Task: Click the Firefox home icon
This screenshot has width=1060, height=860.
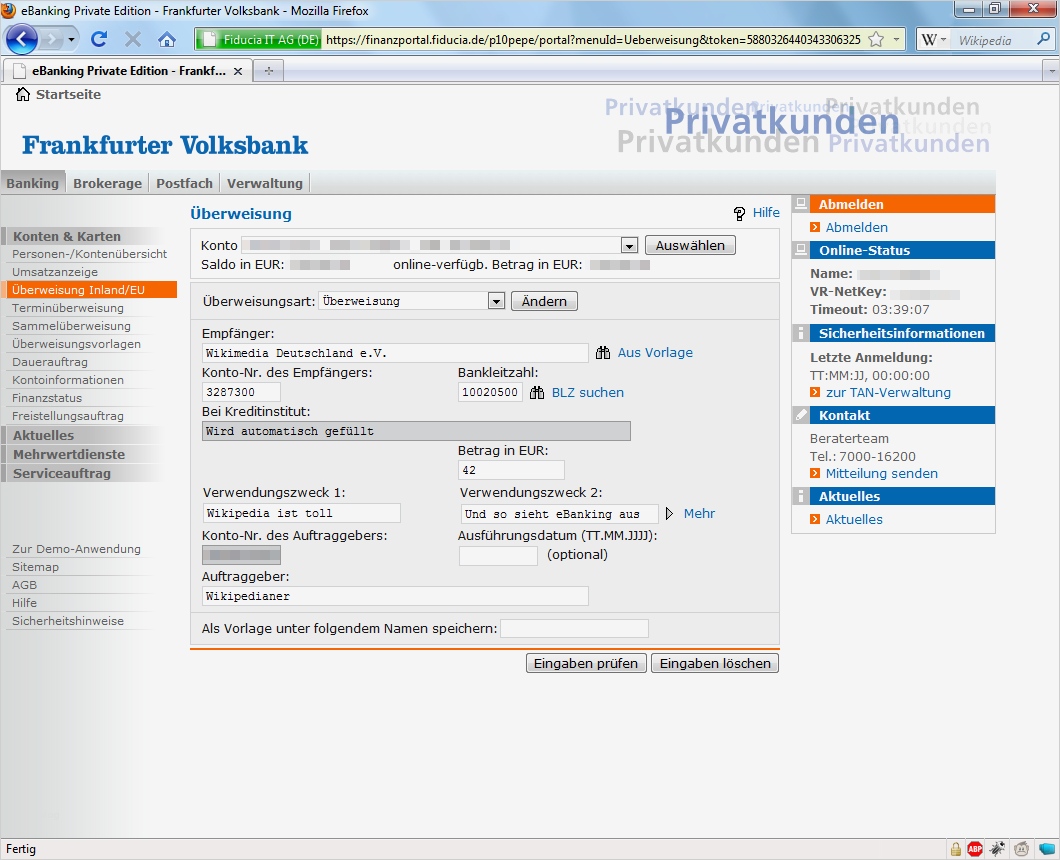Action: point(166,40)
